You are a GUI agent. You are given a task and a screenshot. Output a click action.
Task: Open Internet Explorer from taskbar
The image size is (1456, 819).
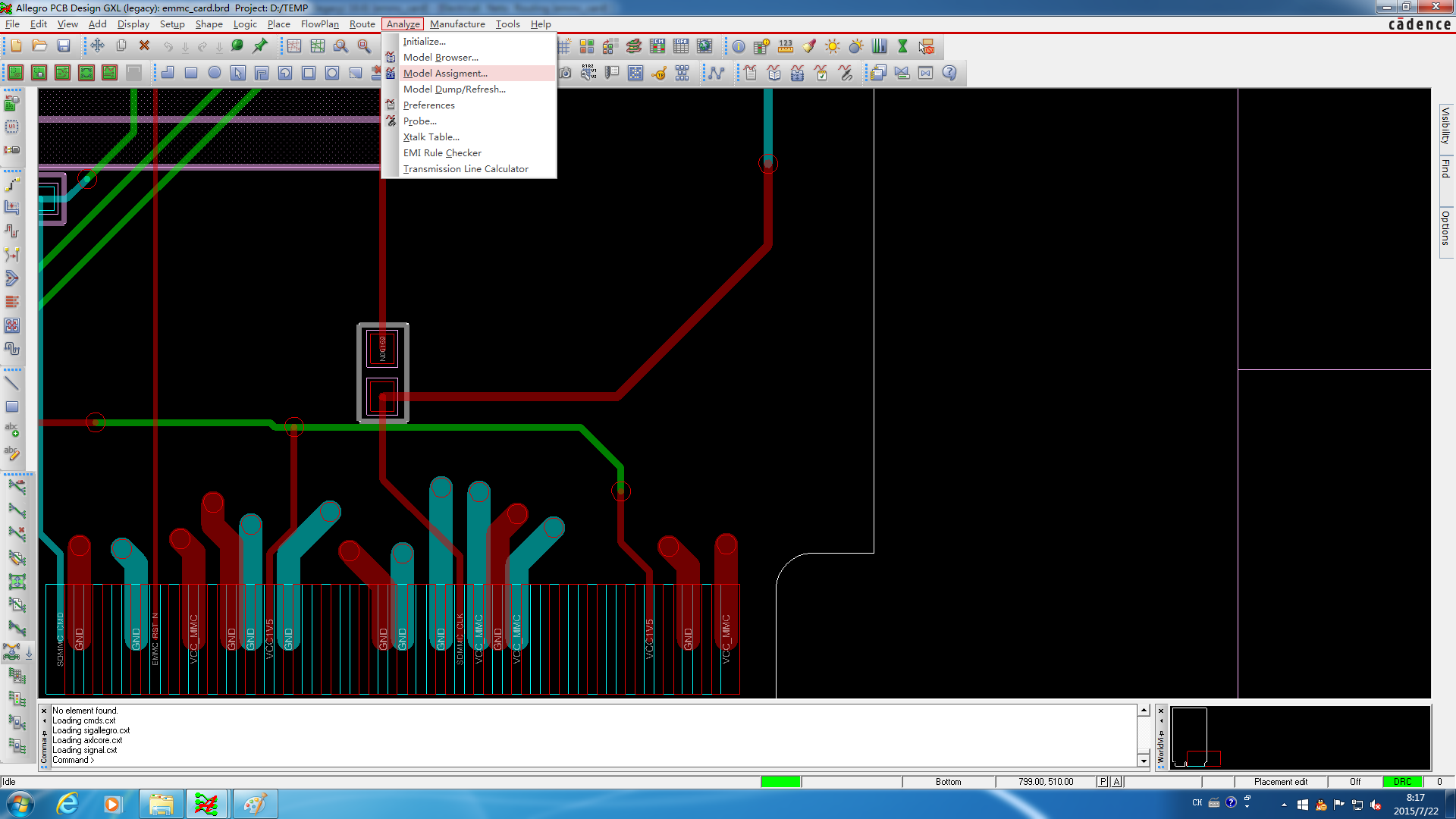coord(67,804)
